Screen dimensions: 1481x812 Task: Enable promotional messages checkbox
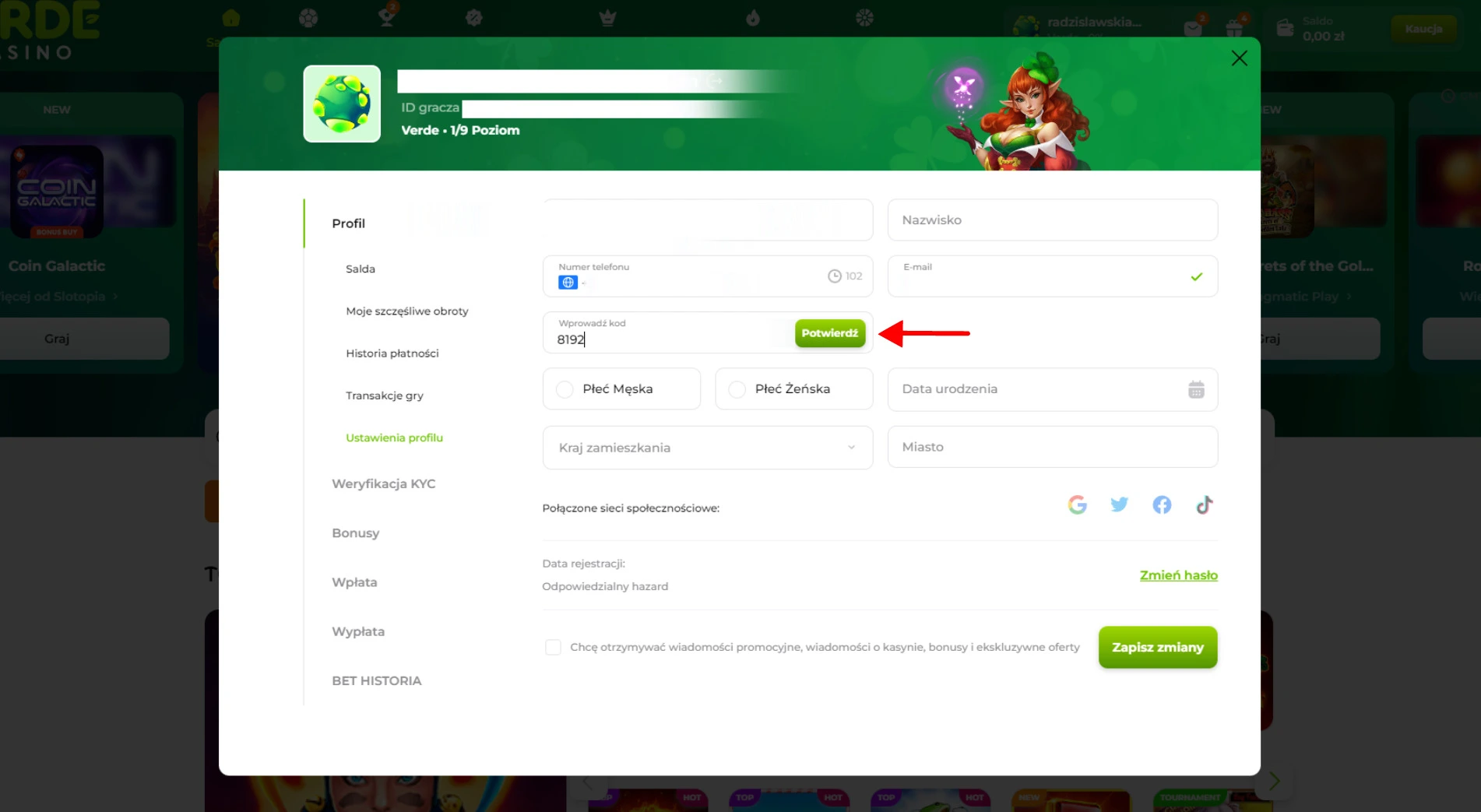point(553,647)
